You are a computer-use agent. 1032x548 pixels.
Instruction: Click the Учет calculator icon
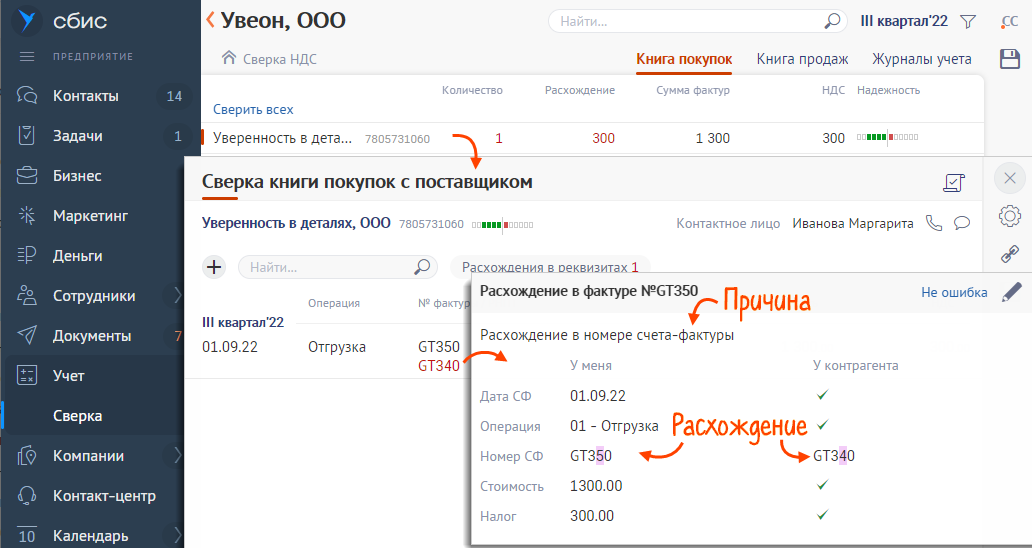27,376
